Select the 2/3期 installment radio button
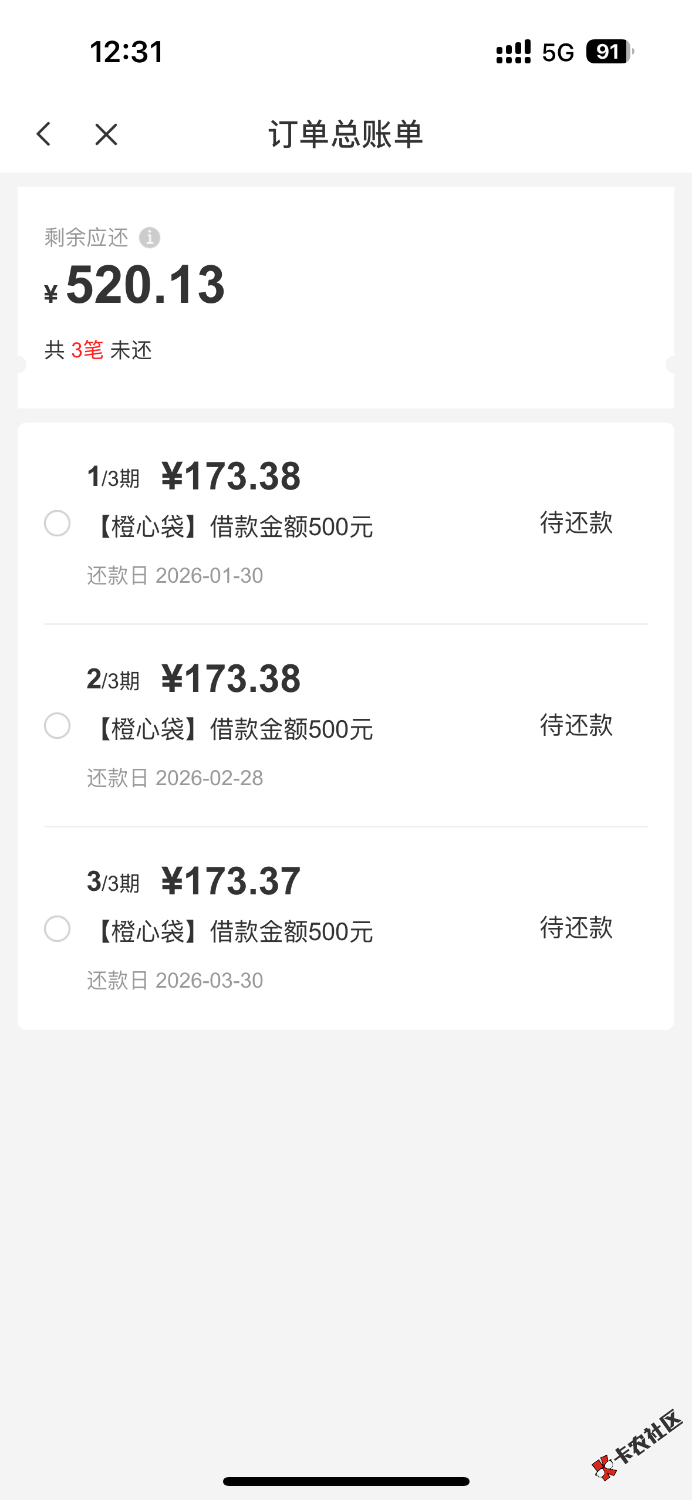Viewport: 692px width, 1500px height. click(x=57, y=725)
